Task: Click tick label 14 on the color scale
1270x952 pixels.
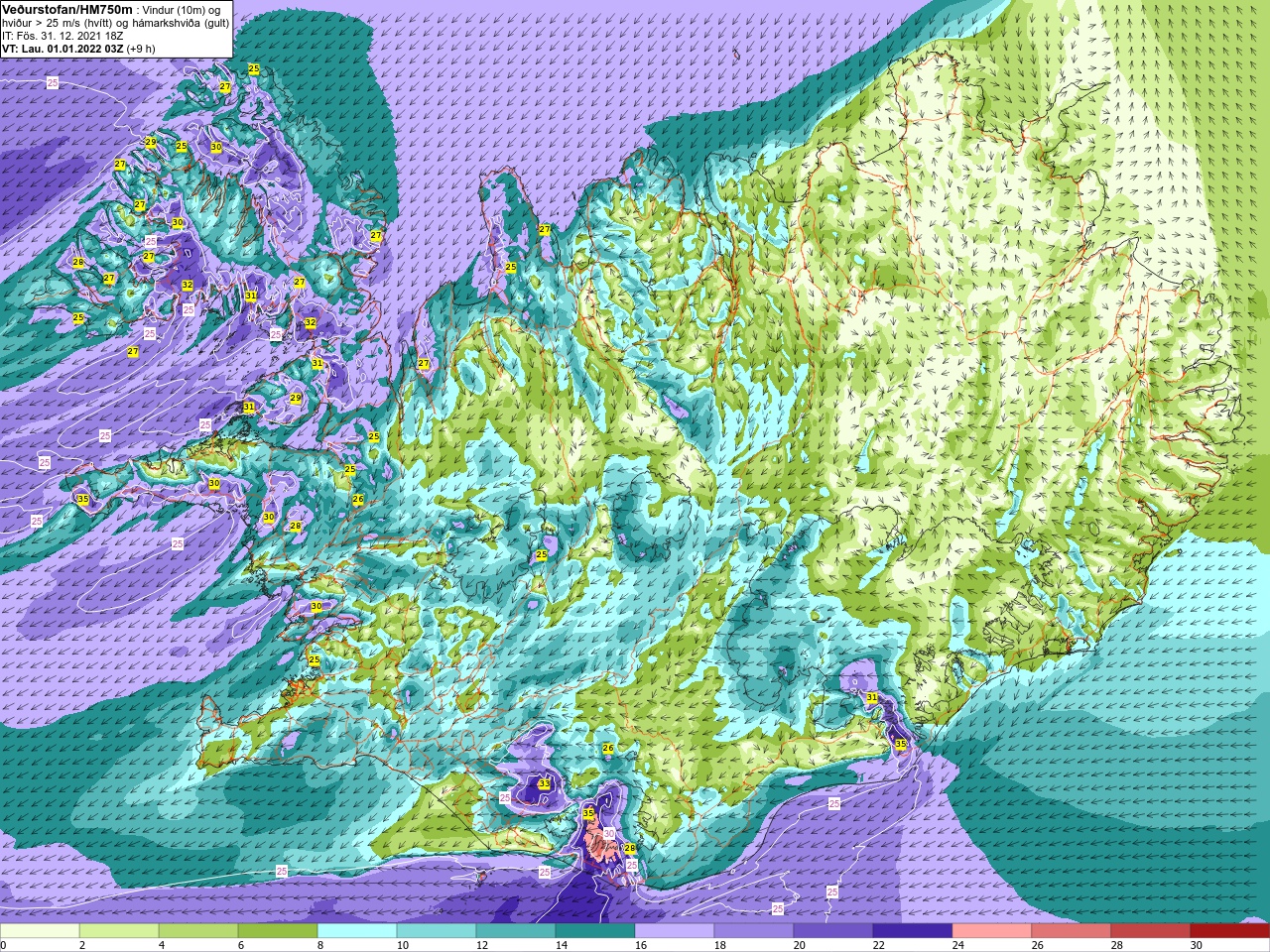Action: click(x=562, y=945)
